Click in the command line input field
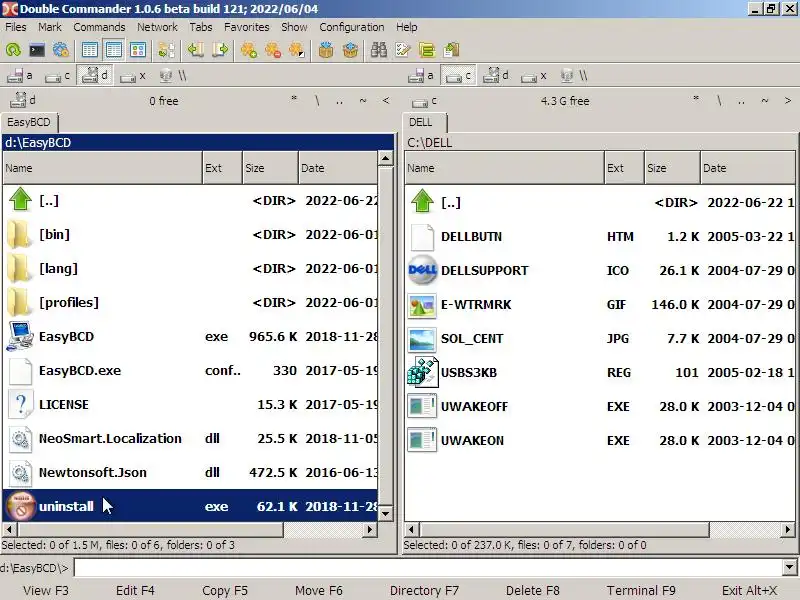The image size is (800, 600). point(429,567)
